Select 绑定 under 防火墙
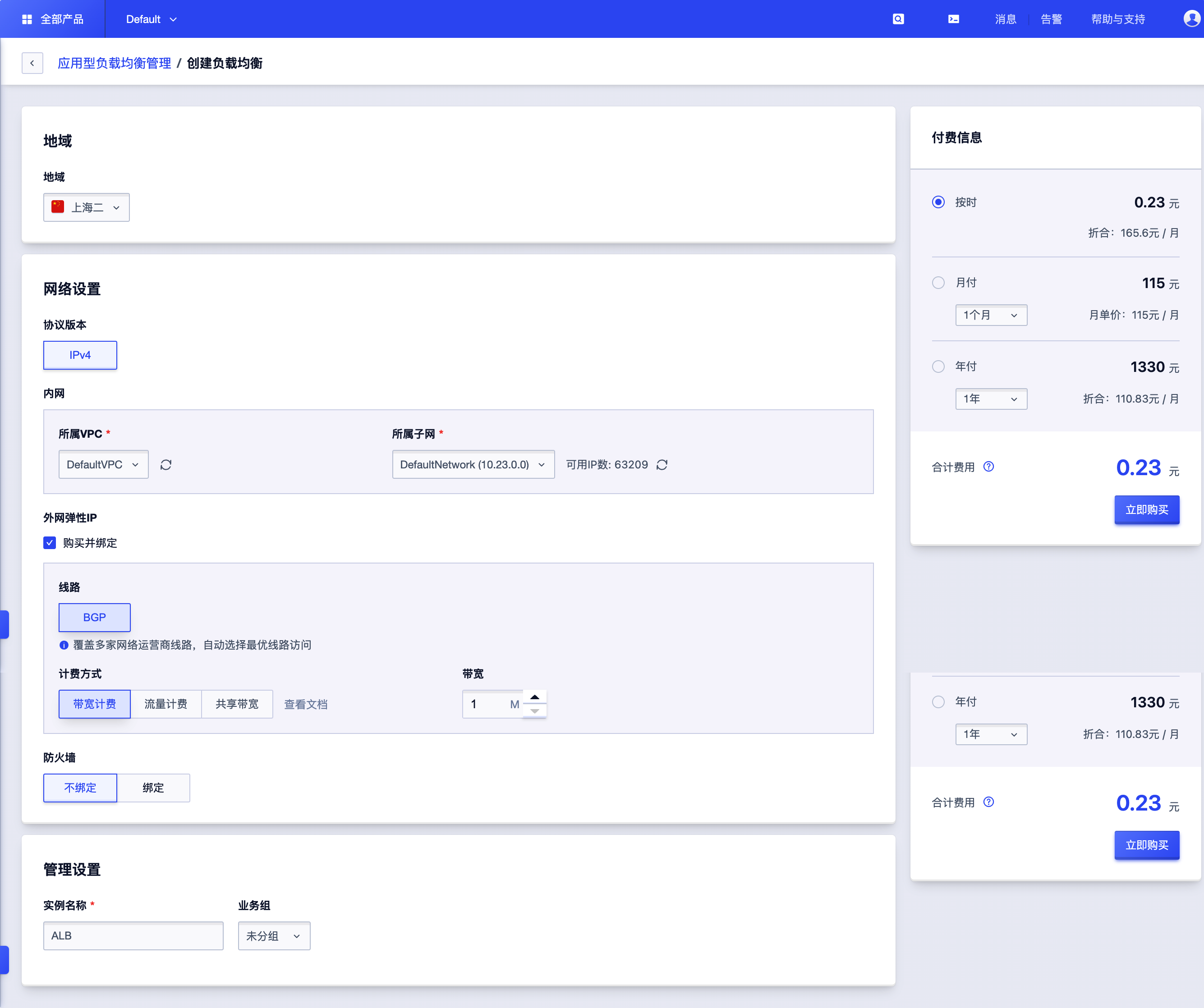The width and height of the screenshot is (1204, 1008). click(x=153, y=788)
